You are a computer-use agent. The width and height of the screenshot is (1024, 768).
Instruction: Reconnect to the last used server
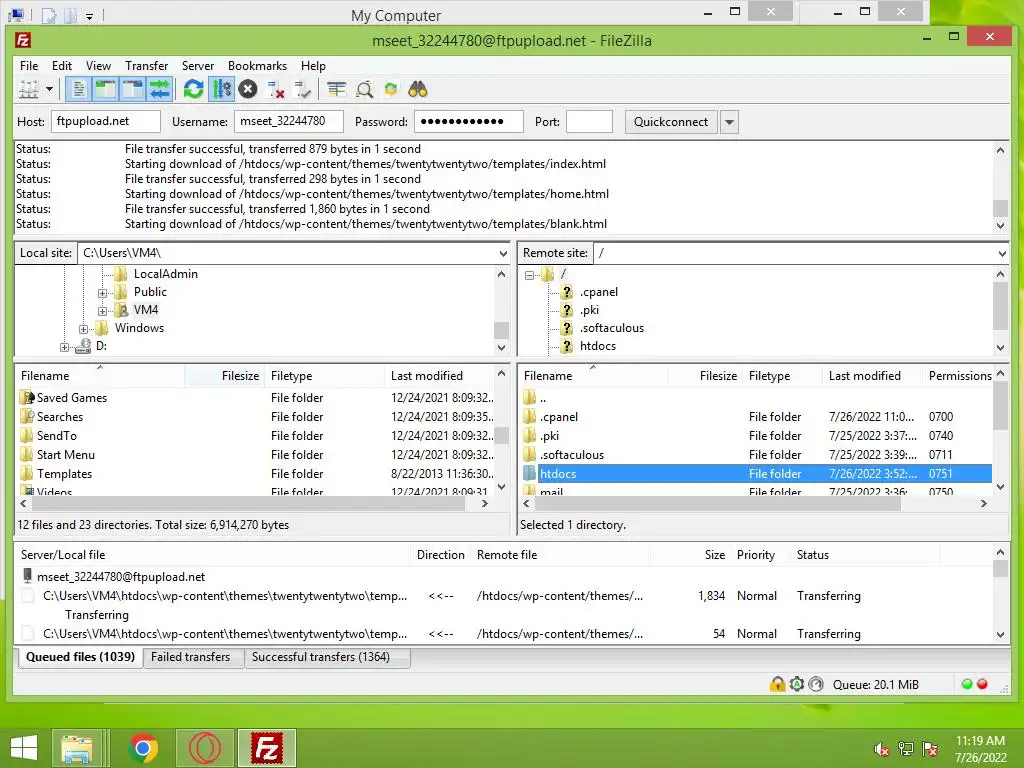point(302,89)
